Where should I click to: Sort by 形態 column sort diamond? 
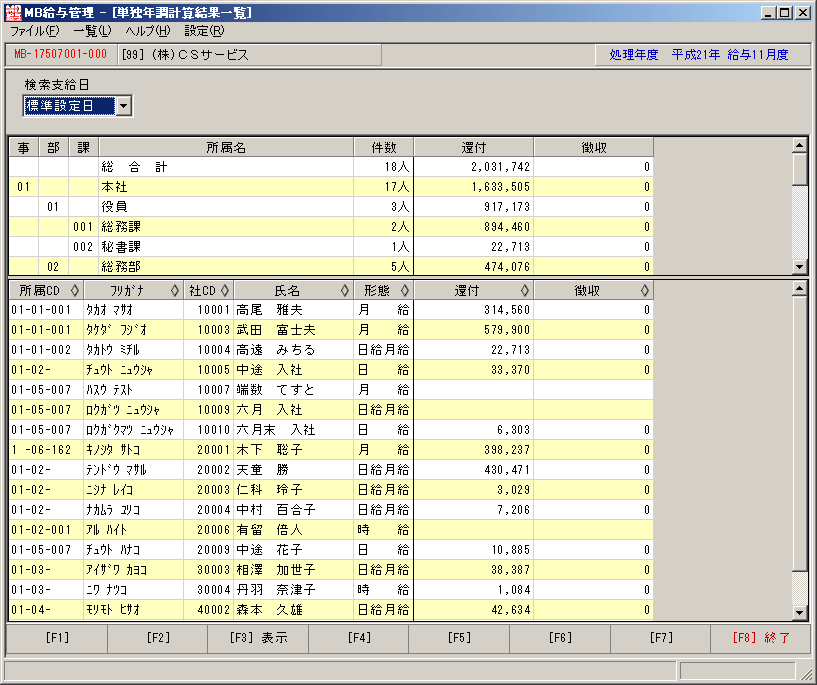click(x=404, y=290)
